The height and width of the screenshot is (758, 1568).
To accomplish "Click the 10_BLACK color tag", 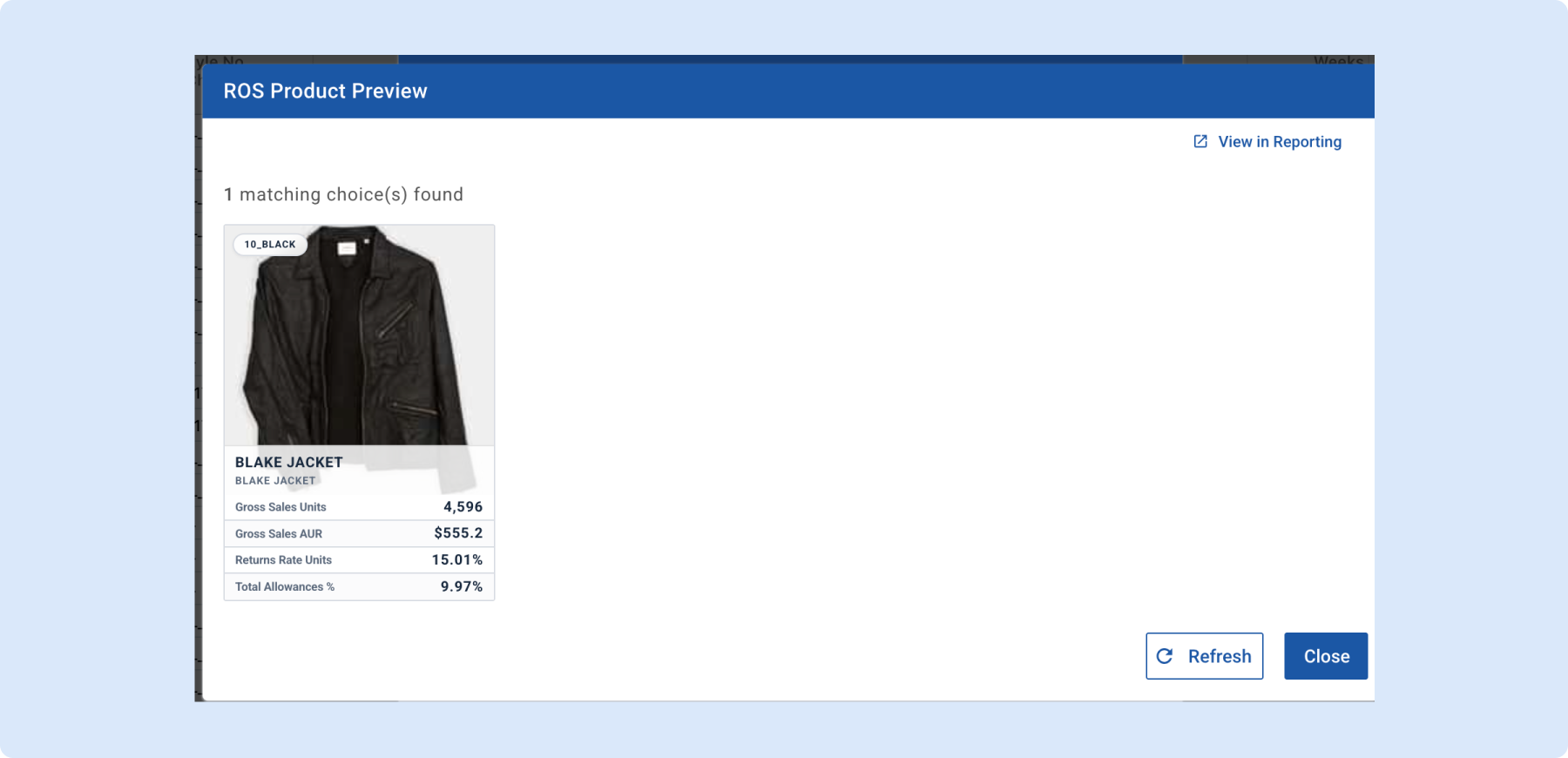I will [270, 244].
